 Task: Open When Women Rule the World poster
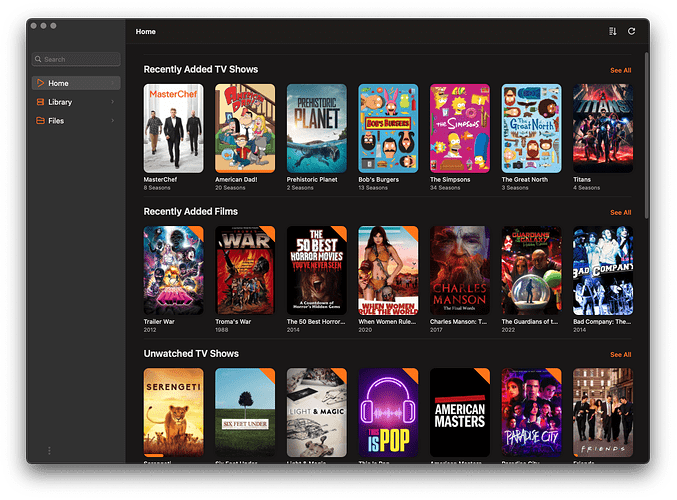[x=388, y=270]
